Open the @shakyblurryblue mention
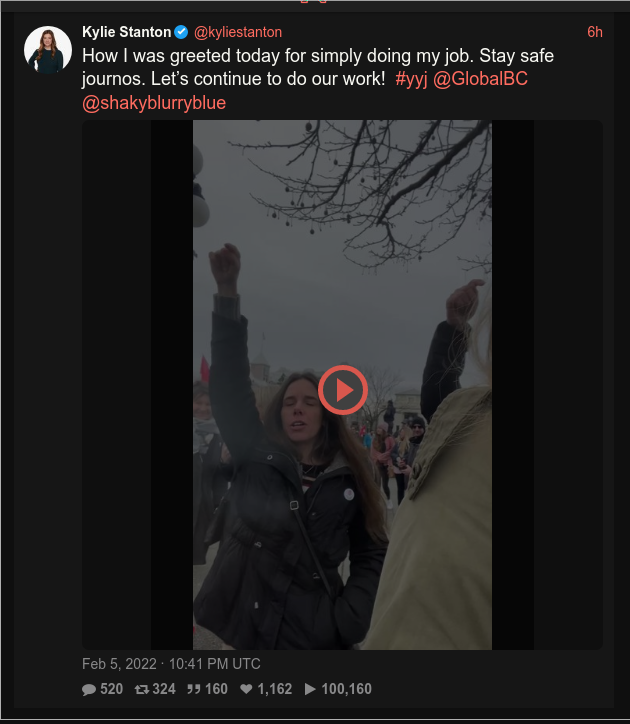 click(154, 103)
